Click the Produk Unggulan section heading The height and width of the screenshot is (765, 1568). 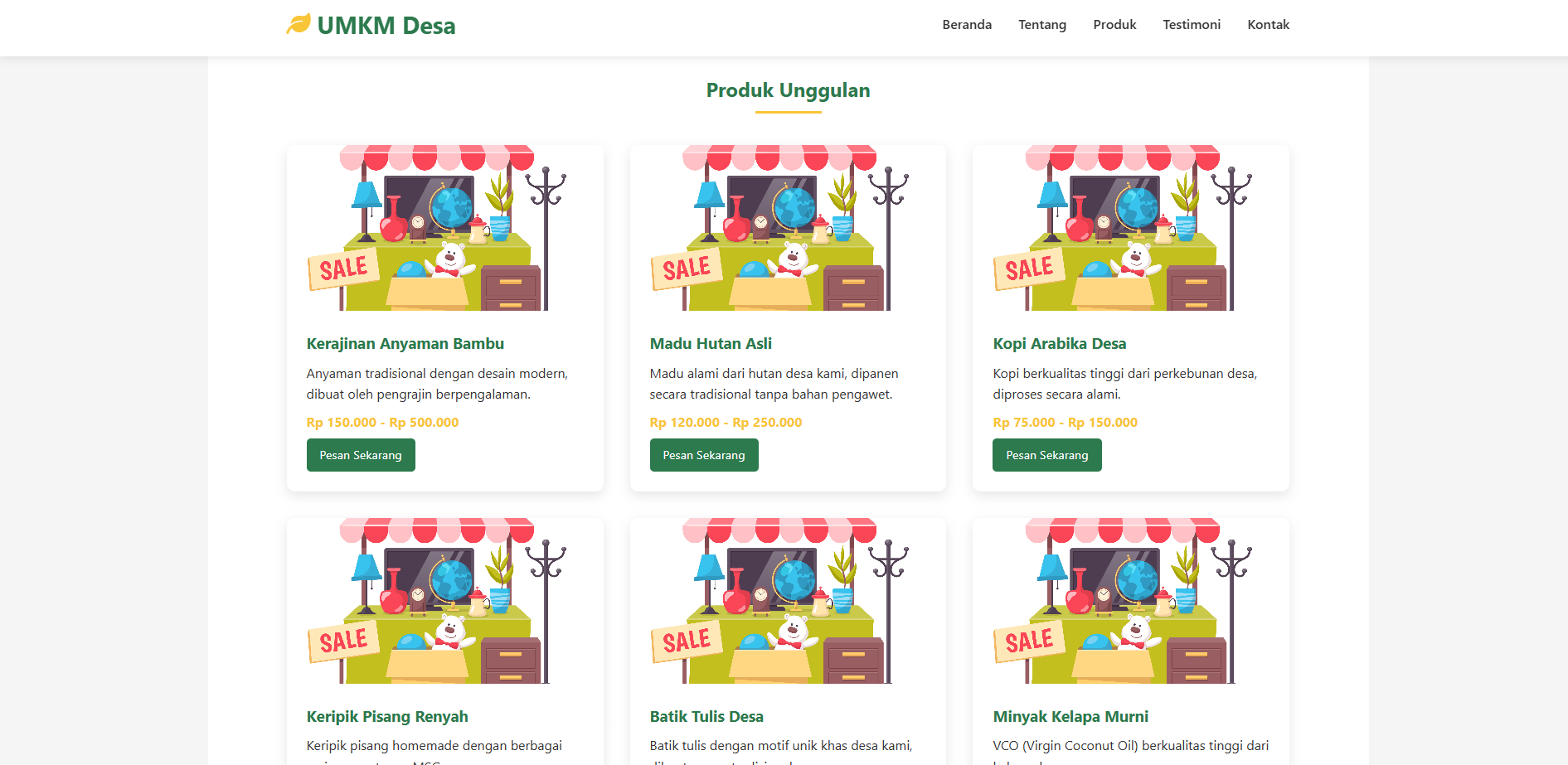pos(788,90)
